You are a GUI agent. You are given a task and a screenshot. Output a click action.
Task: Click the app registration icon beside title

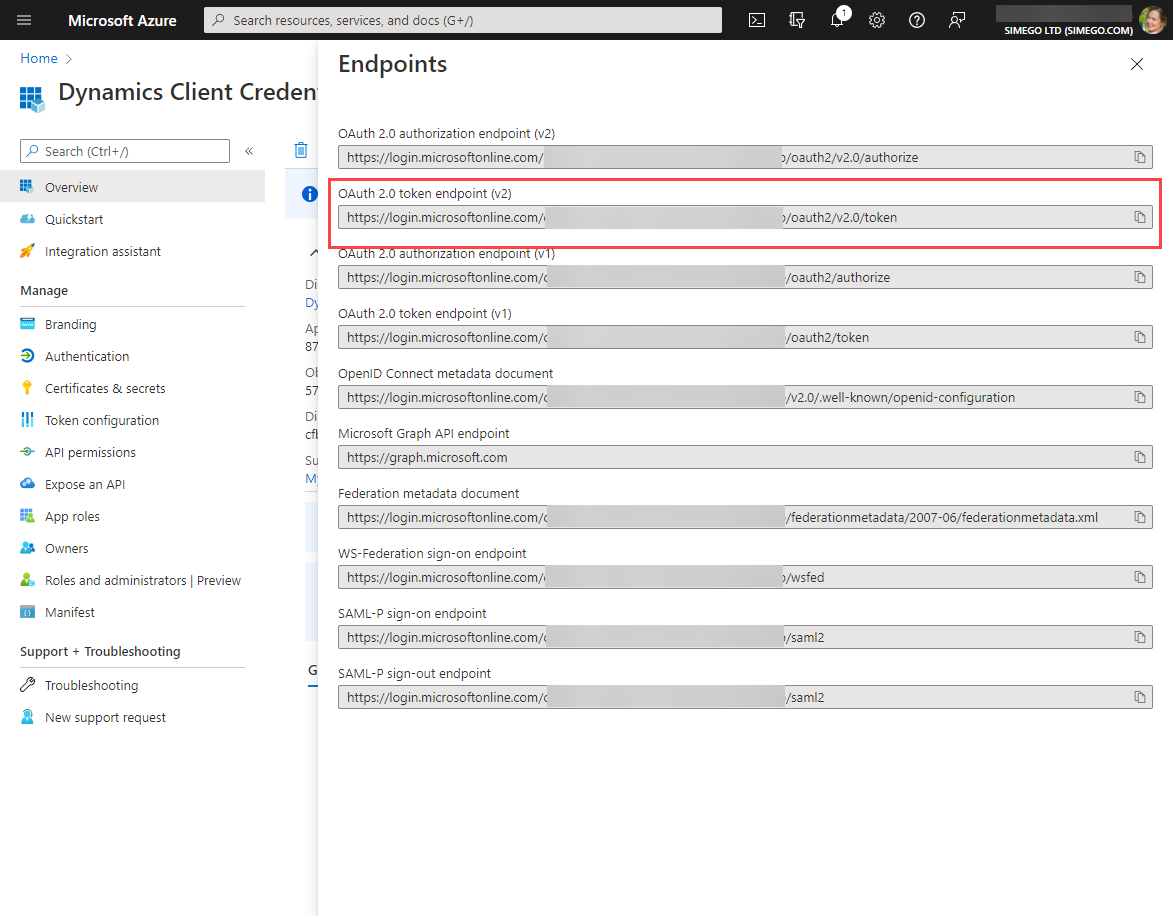point(32,99)
